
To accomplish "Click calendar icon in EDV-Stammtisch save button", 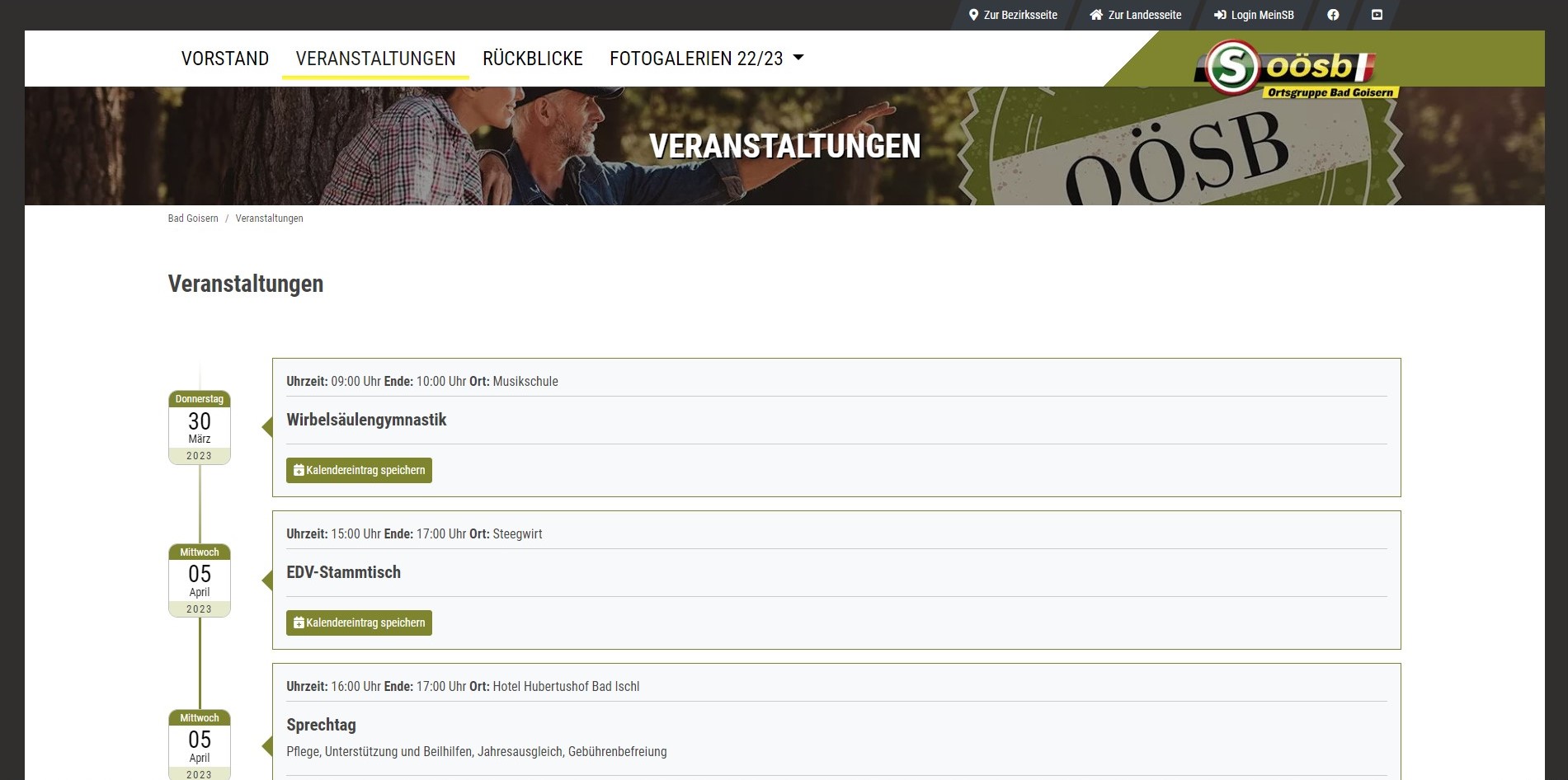I will point(299,623).
